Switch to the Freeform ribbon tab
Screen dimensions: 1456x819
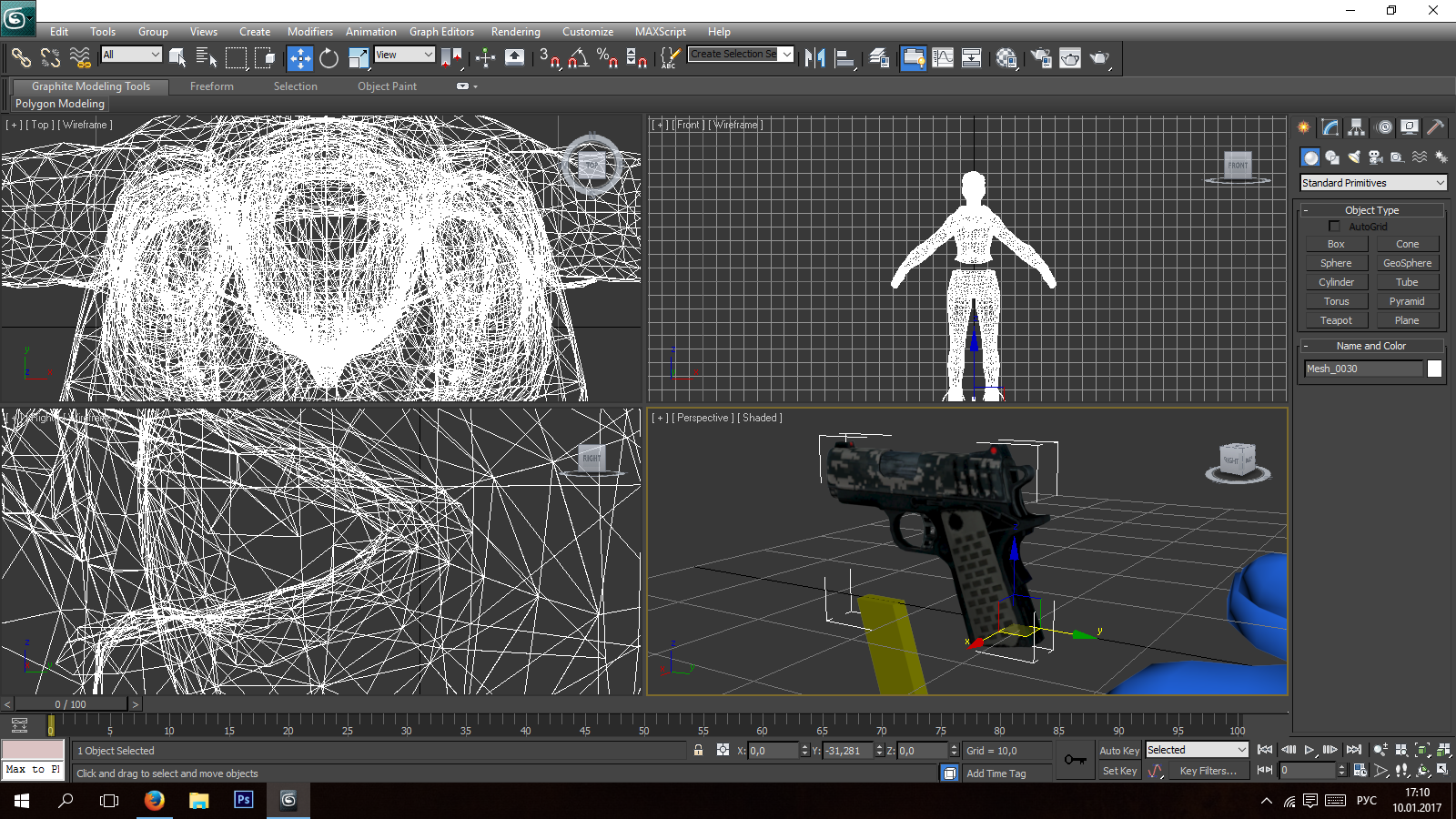(211, 86)
